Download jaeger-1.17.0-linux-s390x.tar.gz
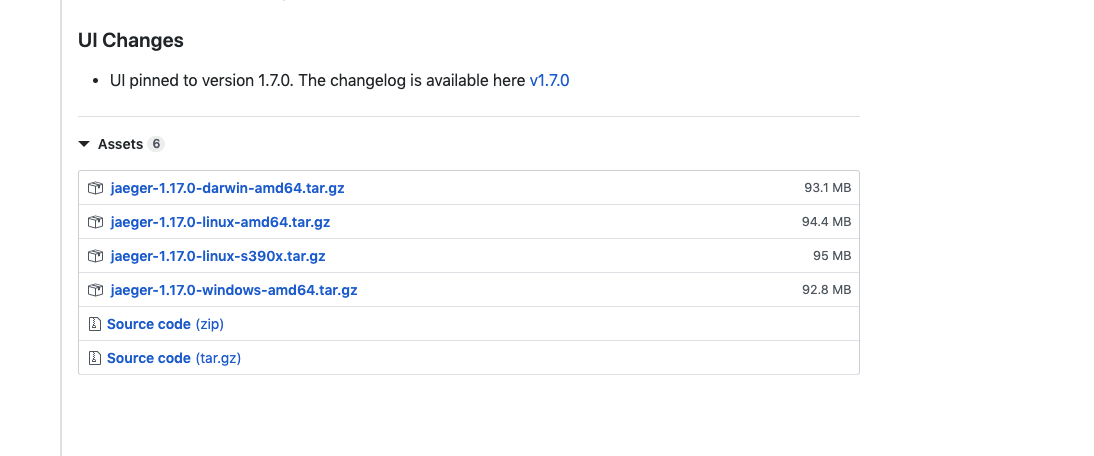This screenshot has width=1094, height=456. click(218, 256)
